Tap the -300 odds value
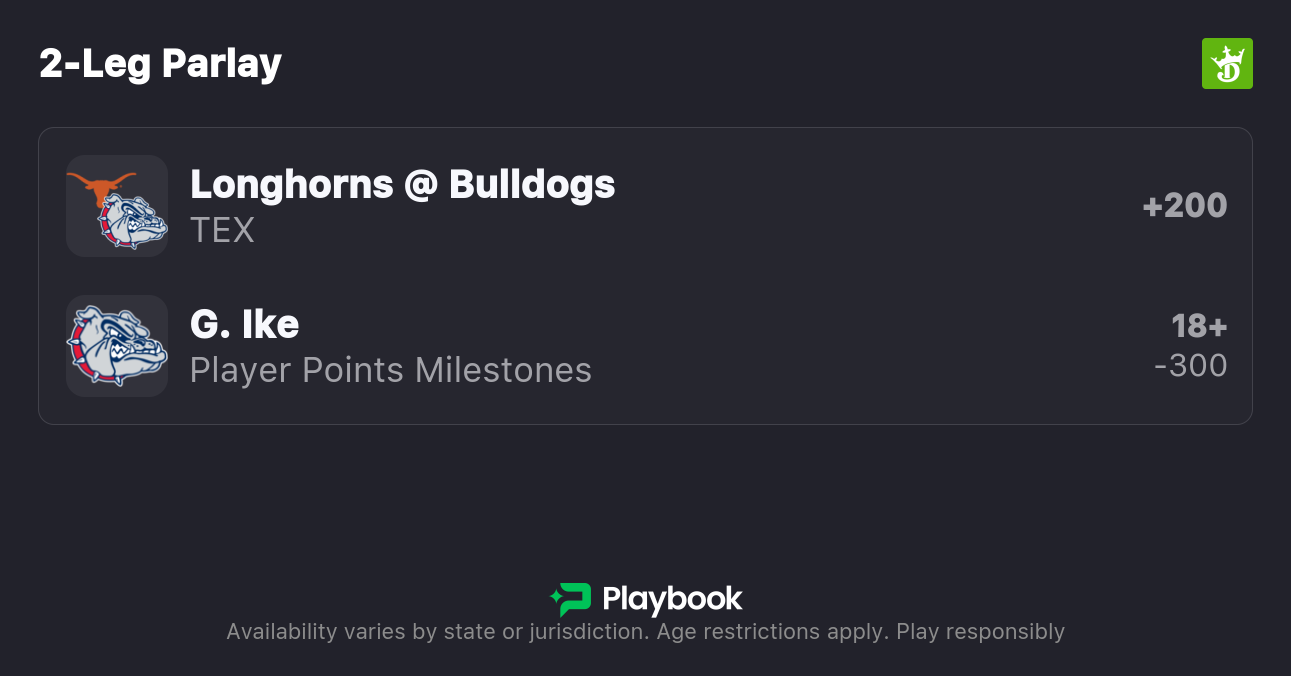This screenshot has height=676, width=1291. click(x=1190, y=366)
